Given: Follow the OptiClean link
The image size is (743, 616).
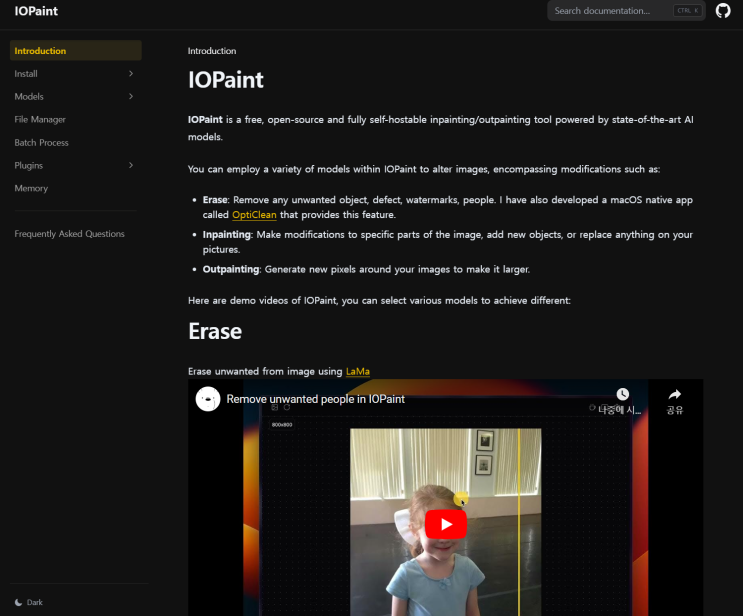Looking at the screenshot, I should [254, 215].
